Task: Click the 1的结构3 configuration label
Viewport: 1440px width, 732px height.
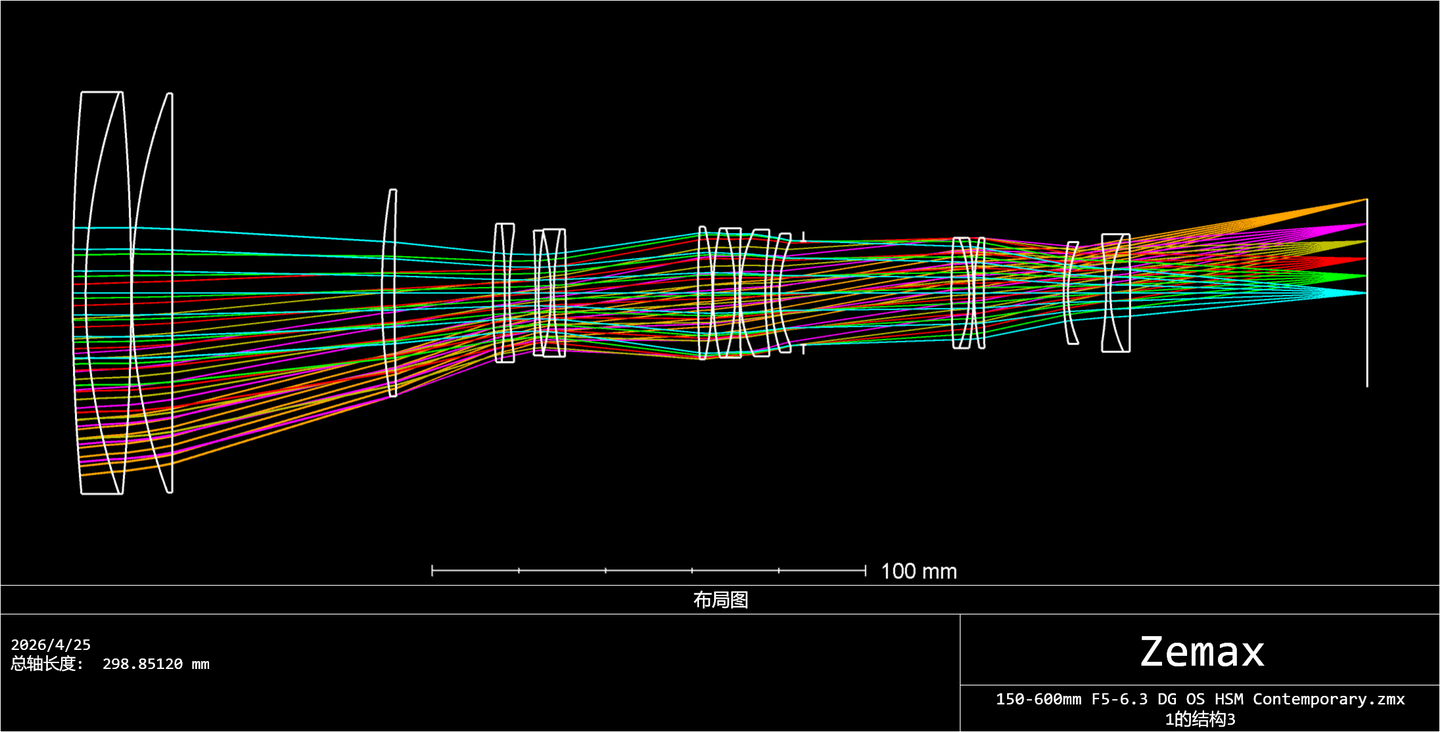Action: [x=1200, y=718]
